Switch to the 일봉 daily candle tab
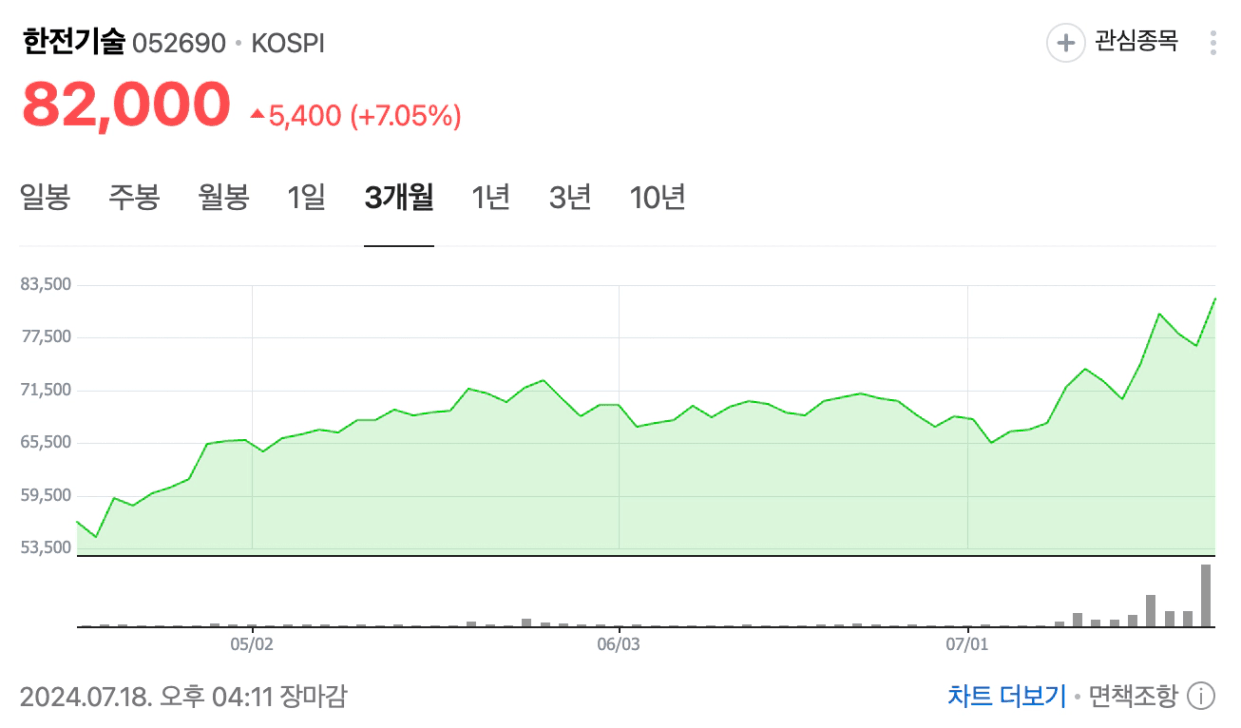 45,197
